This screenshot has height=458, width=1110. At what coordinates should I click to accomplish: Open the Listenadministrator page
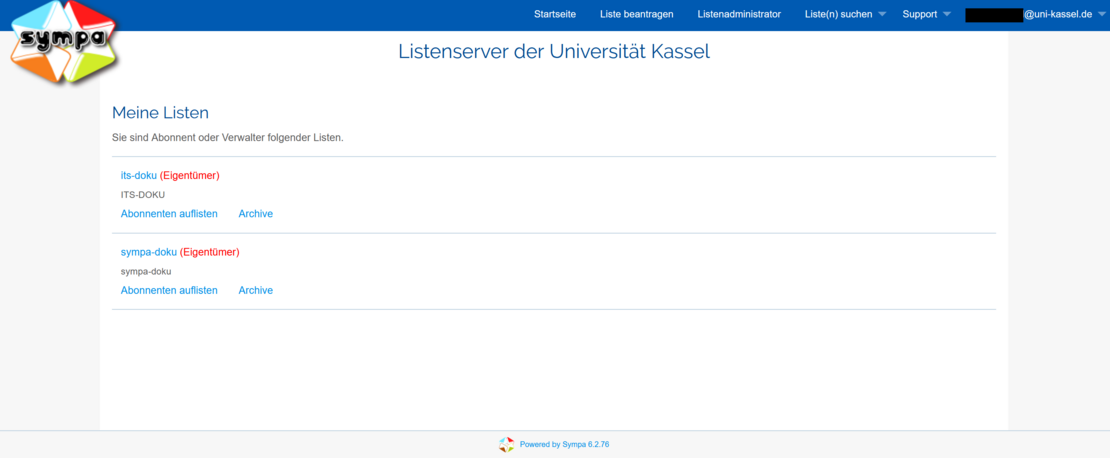[739, 14]
